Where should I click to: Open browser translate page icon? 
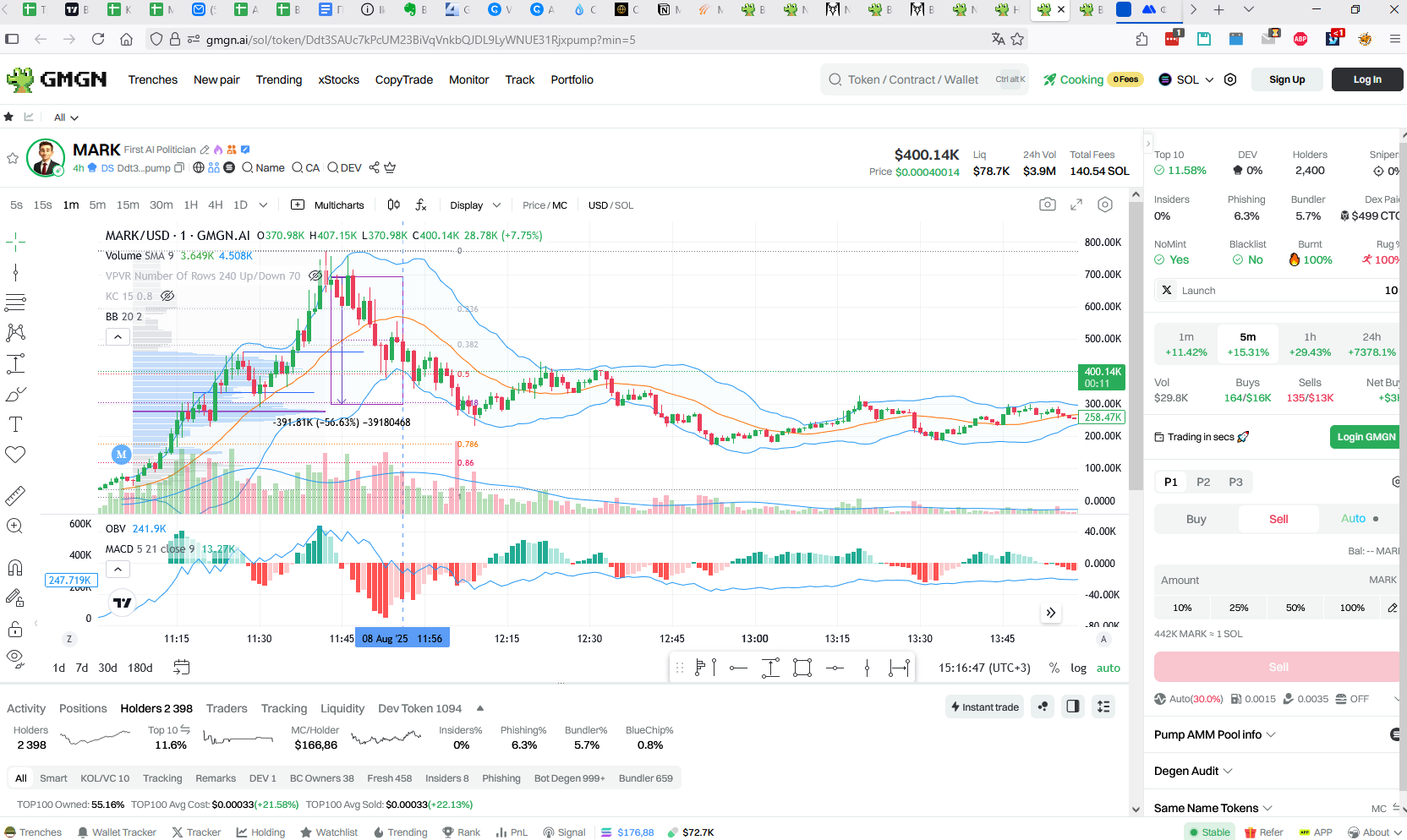point(999,39)
